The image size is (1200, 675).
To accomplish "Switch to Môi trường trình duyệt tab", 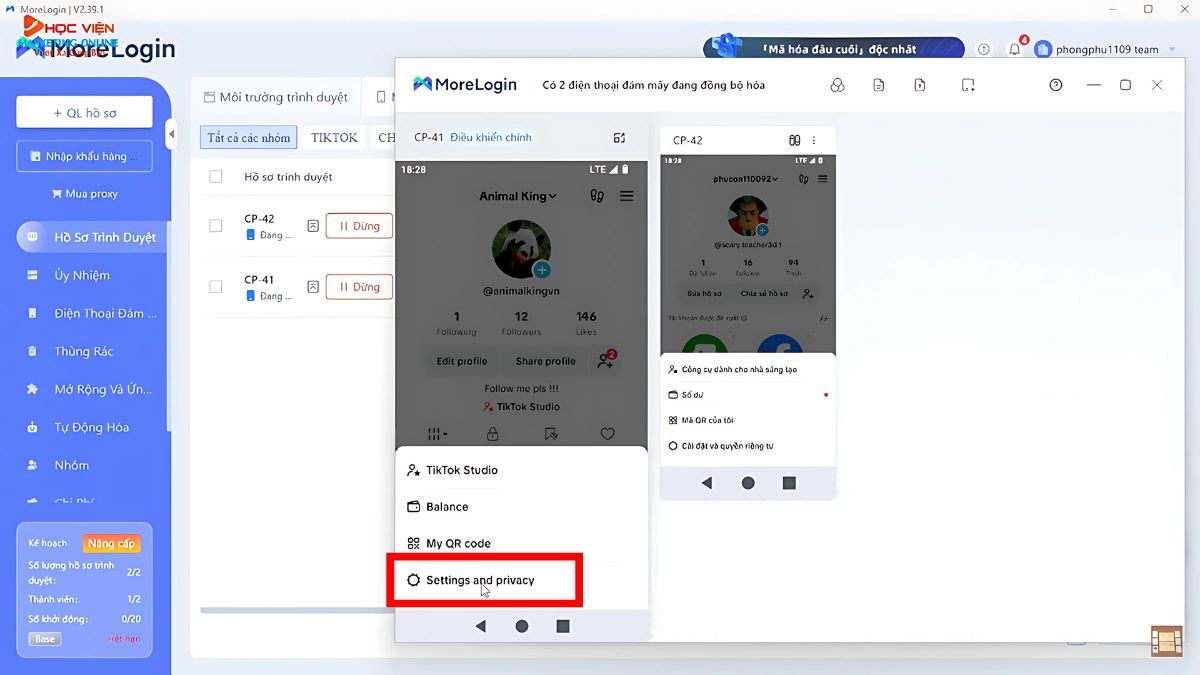I will coord(276,97).
